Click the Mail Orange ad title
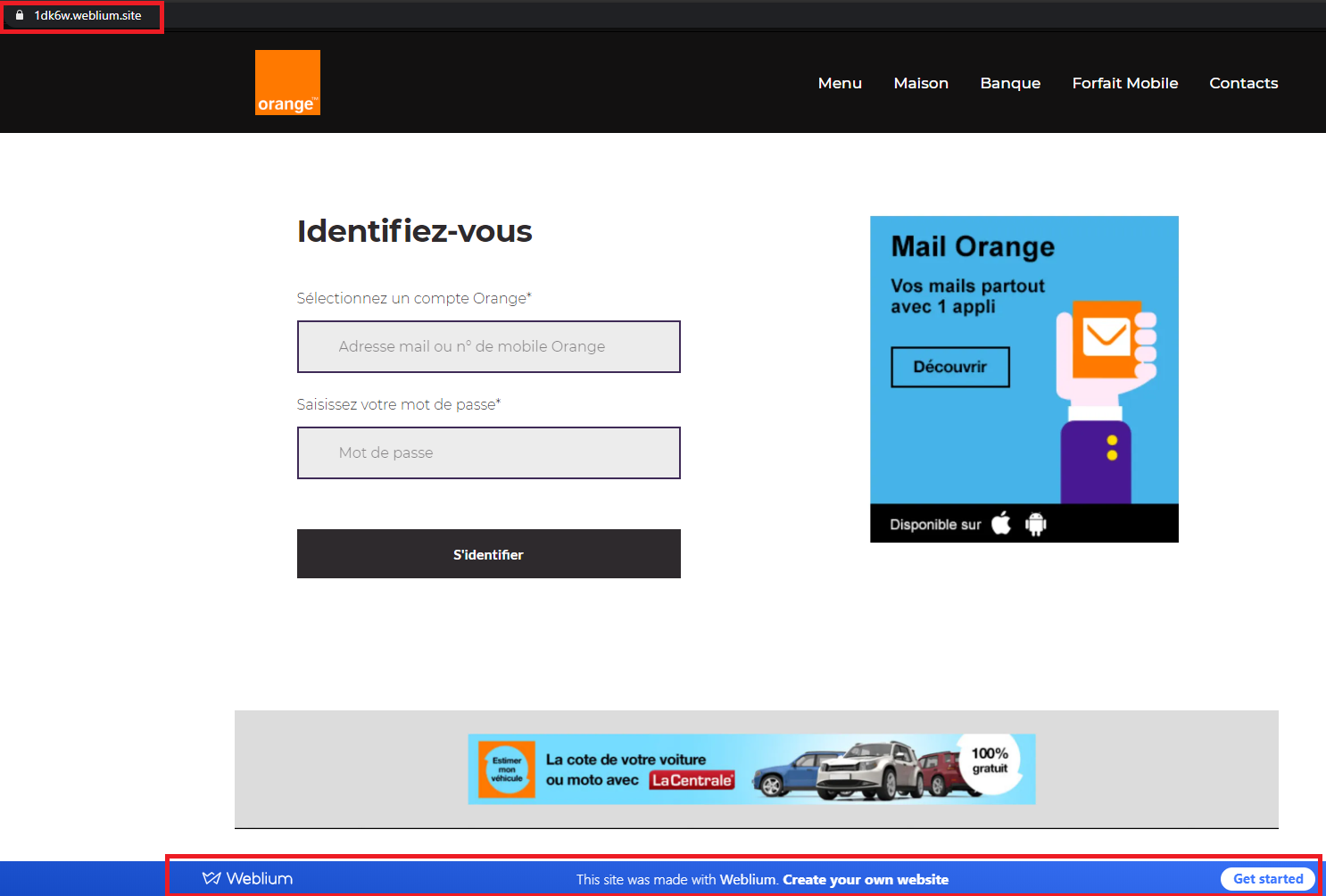 pos(973,246)
